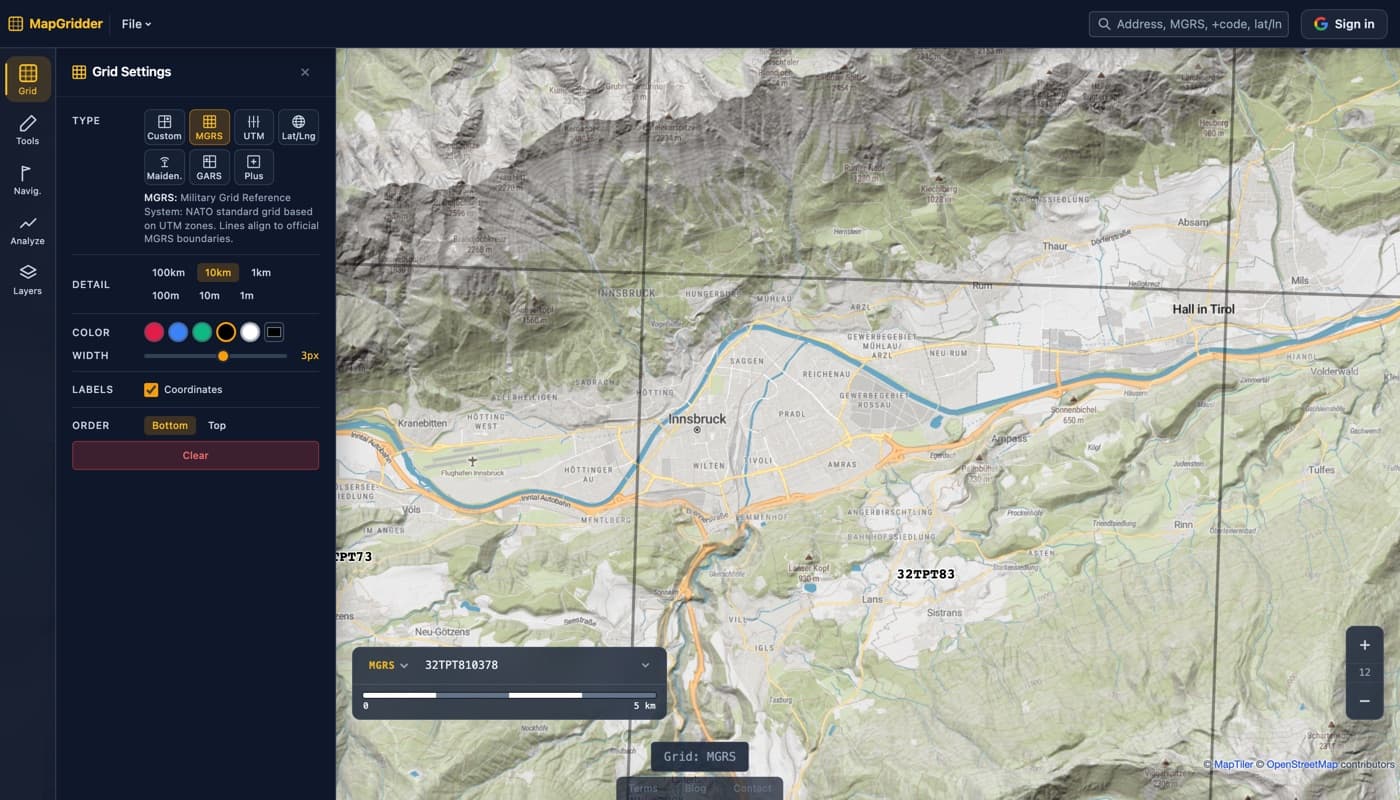Set grid detail to 1m
1400x800 pixels.
pos(247,295)
